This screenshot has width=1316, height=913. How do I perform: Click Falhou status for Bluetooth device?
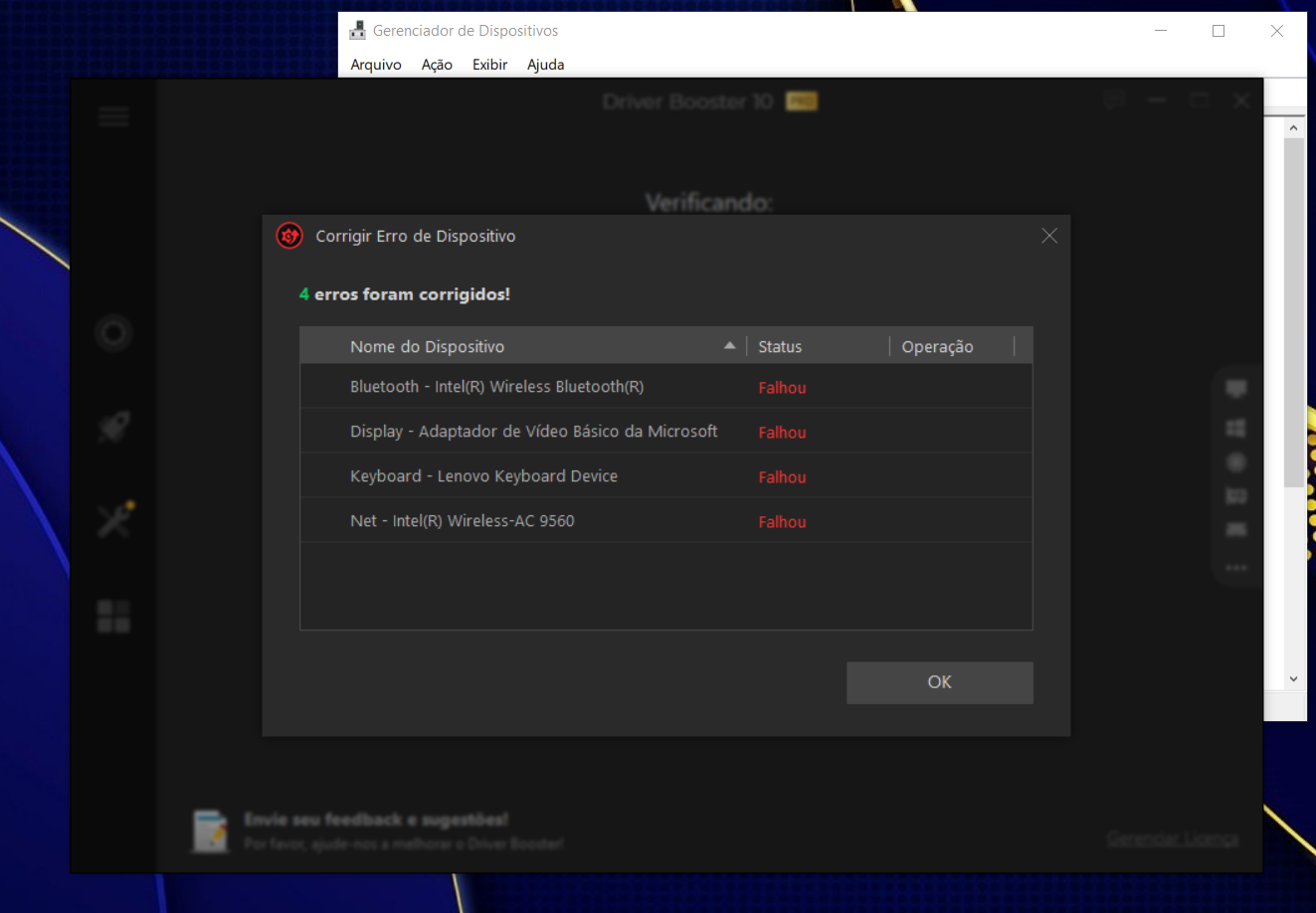[x=782, y=388]
